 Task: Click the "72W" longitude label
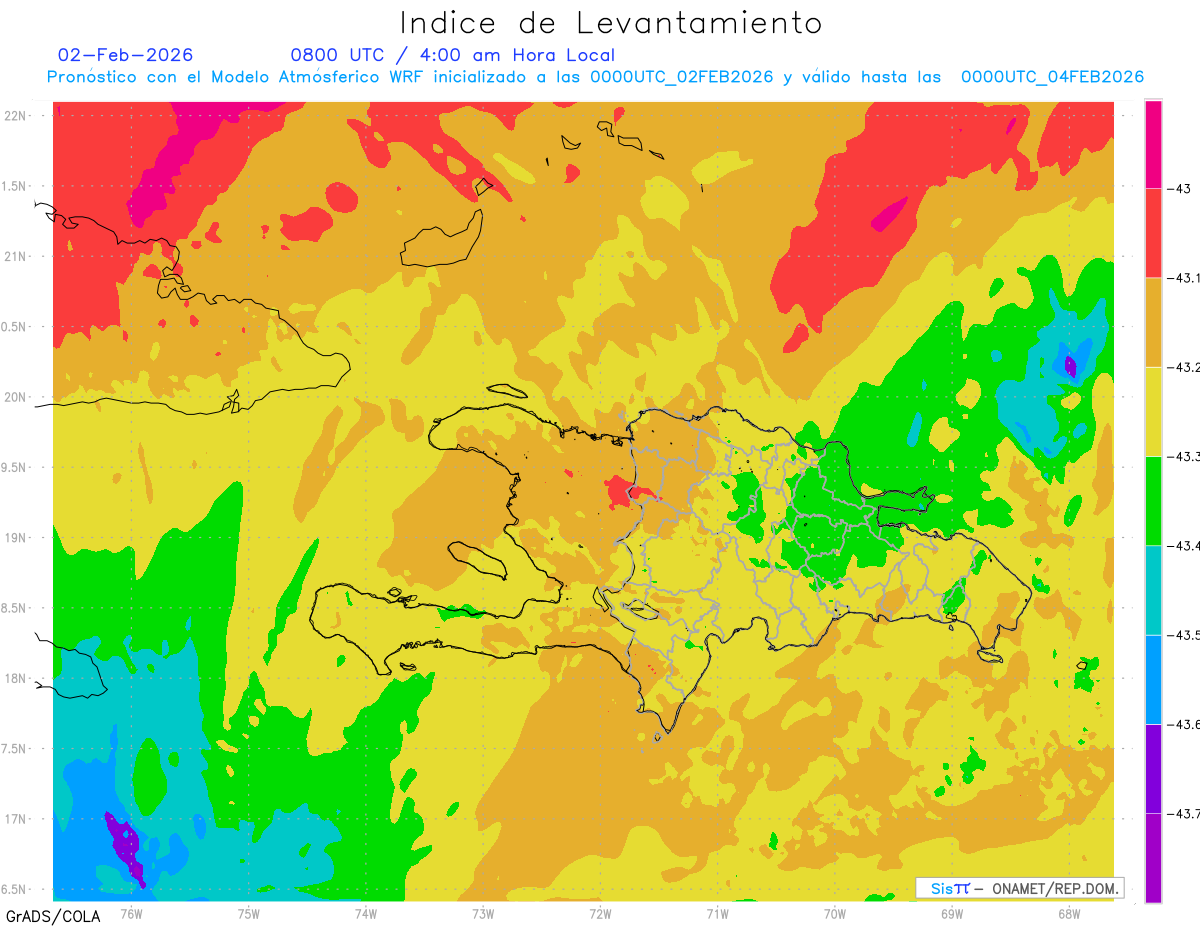(x=600, y=913)
